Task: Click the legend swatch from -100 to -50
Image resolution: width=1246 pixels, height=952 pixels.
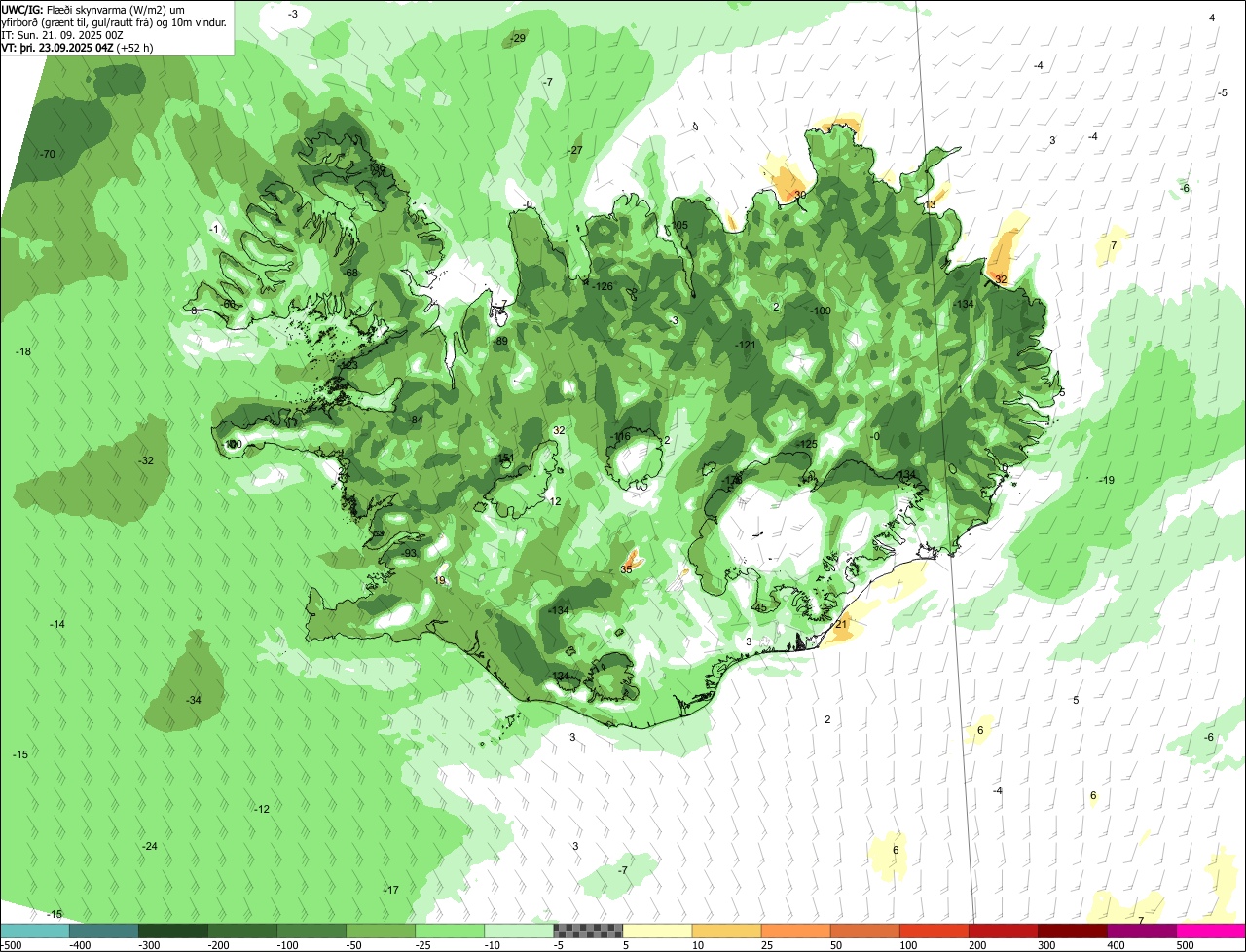Action: point(311,931)
